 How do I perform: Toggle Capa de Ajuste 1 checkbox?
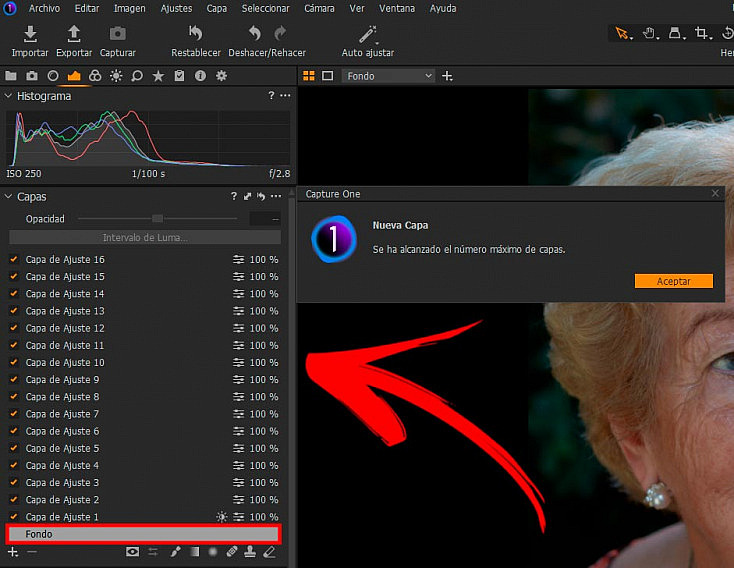(14, 516)
